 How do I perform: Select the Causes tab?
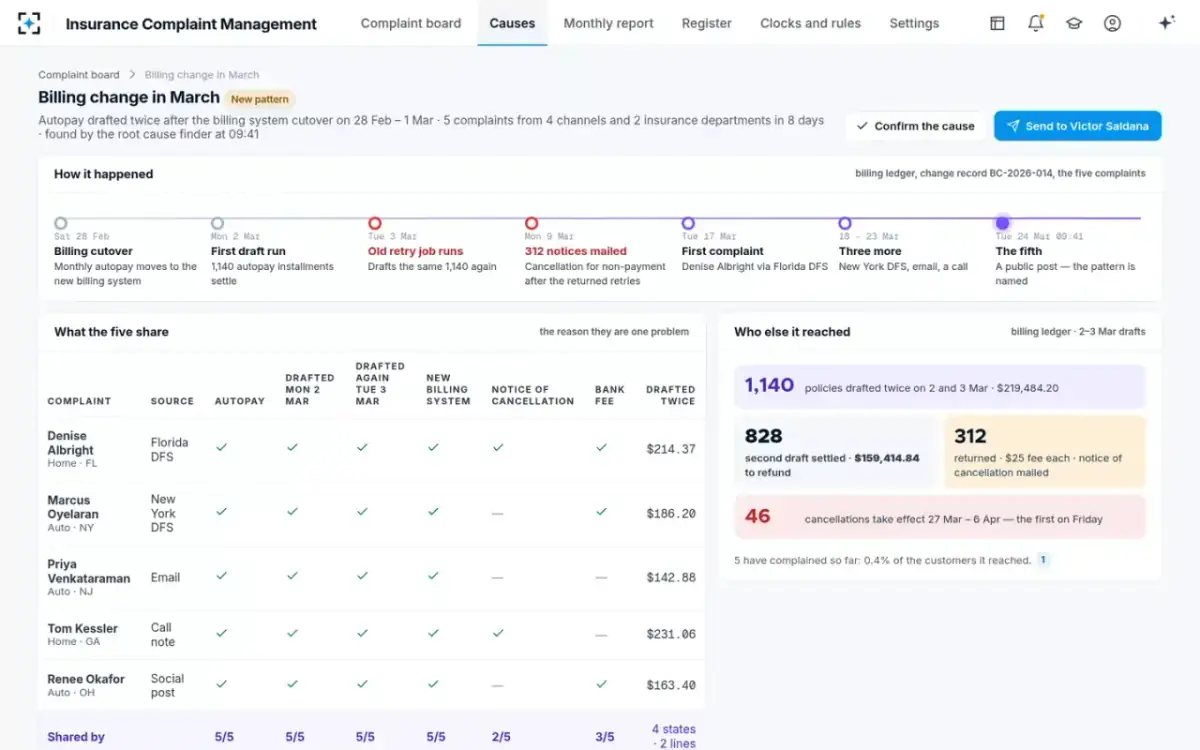point(512,23)
